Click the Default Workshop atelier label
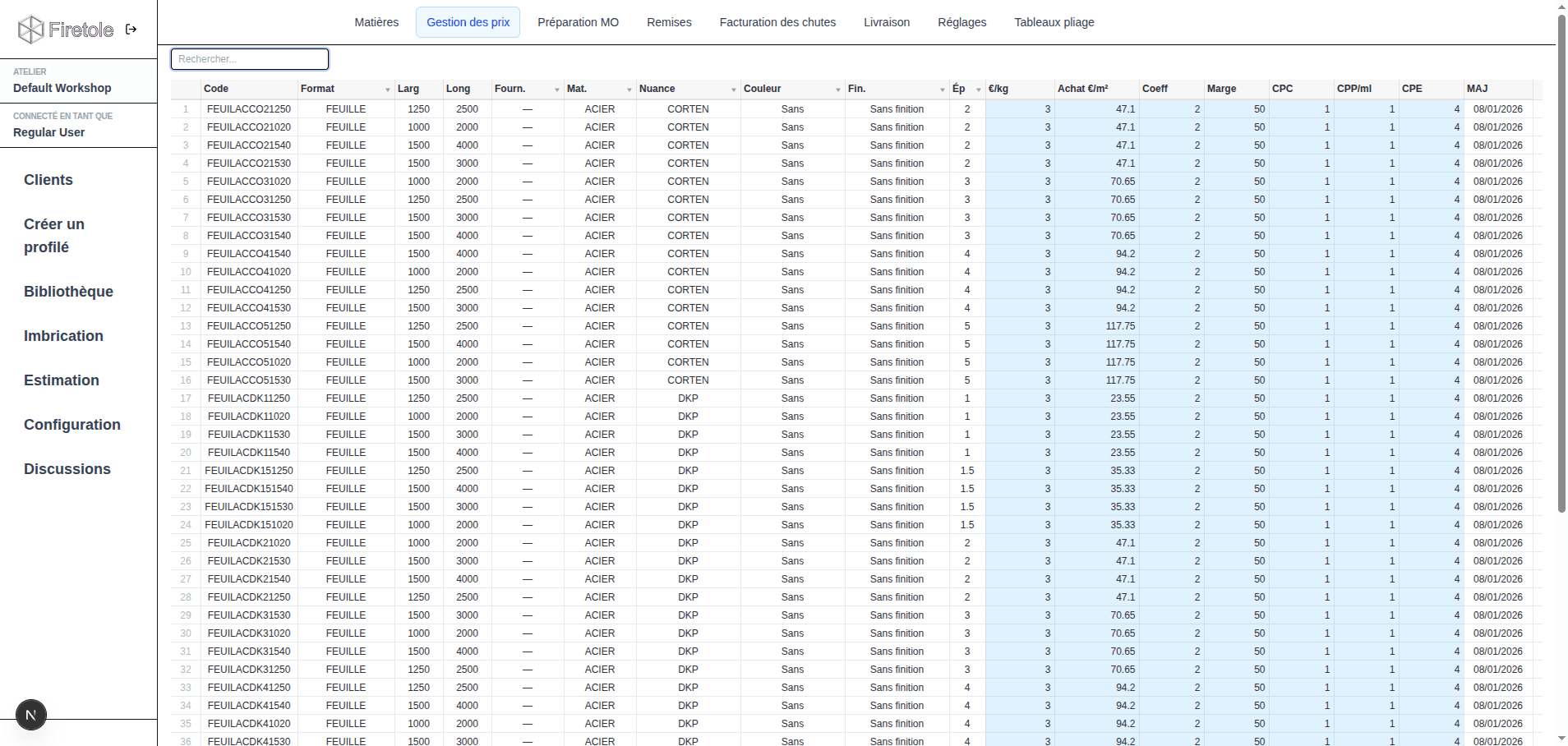 pyautogui.click(x=62, y=88)
